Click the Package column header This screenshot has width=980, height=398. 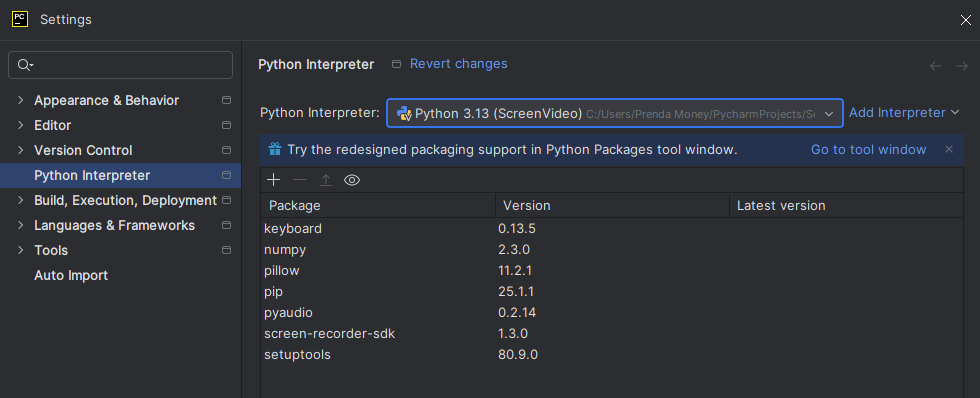click(x=378, y=205)
